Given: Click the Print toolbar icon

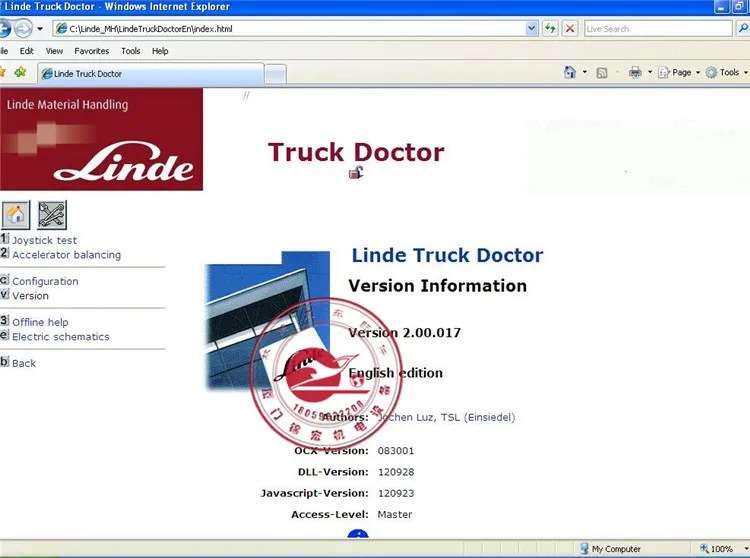Looking at the screenshot, I should [x=635, y=72].
